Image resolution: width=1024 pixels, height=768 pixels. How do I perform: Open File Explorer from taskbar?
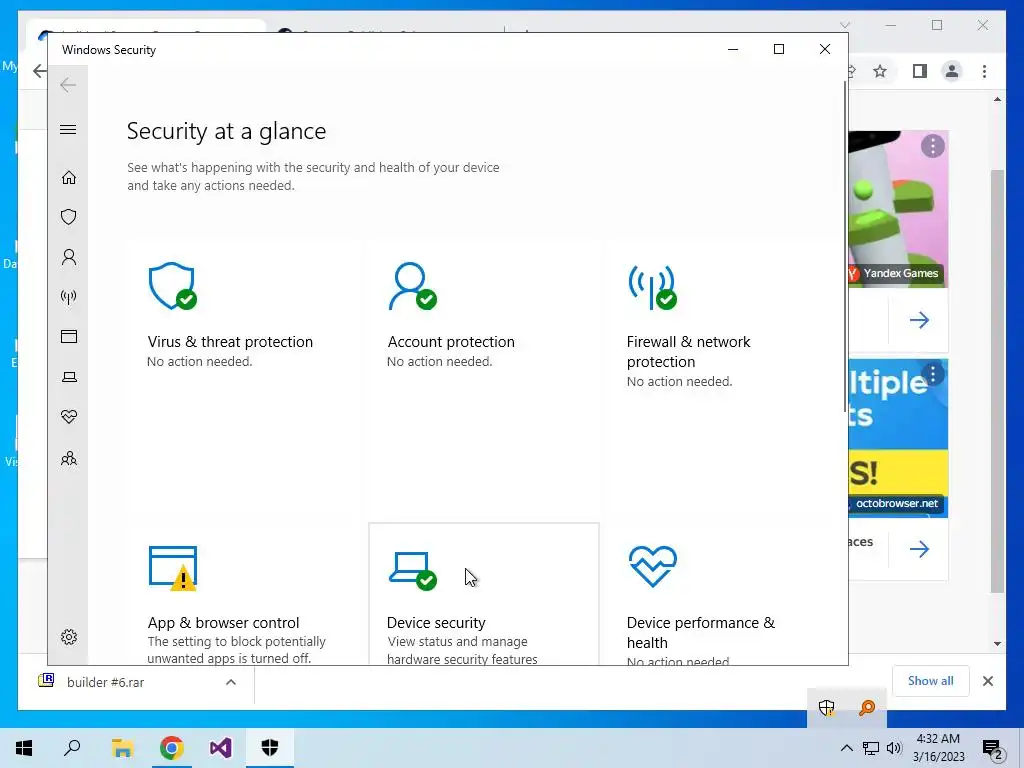click(122, 748)
